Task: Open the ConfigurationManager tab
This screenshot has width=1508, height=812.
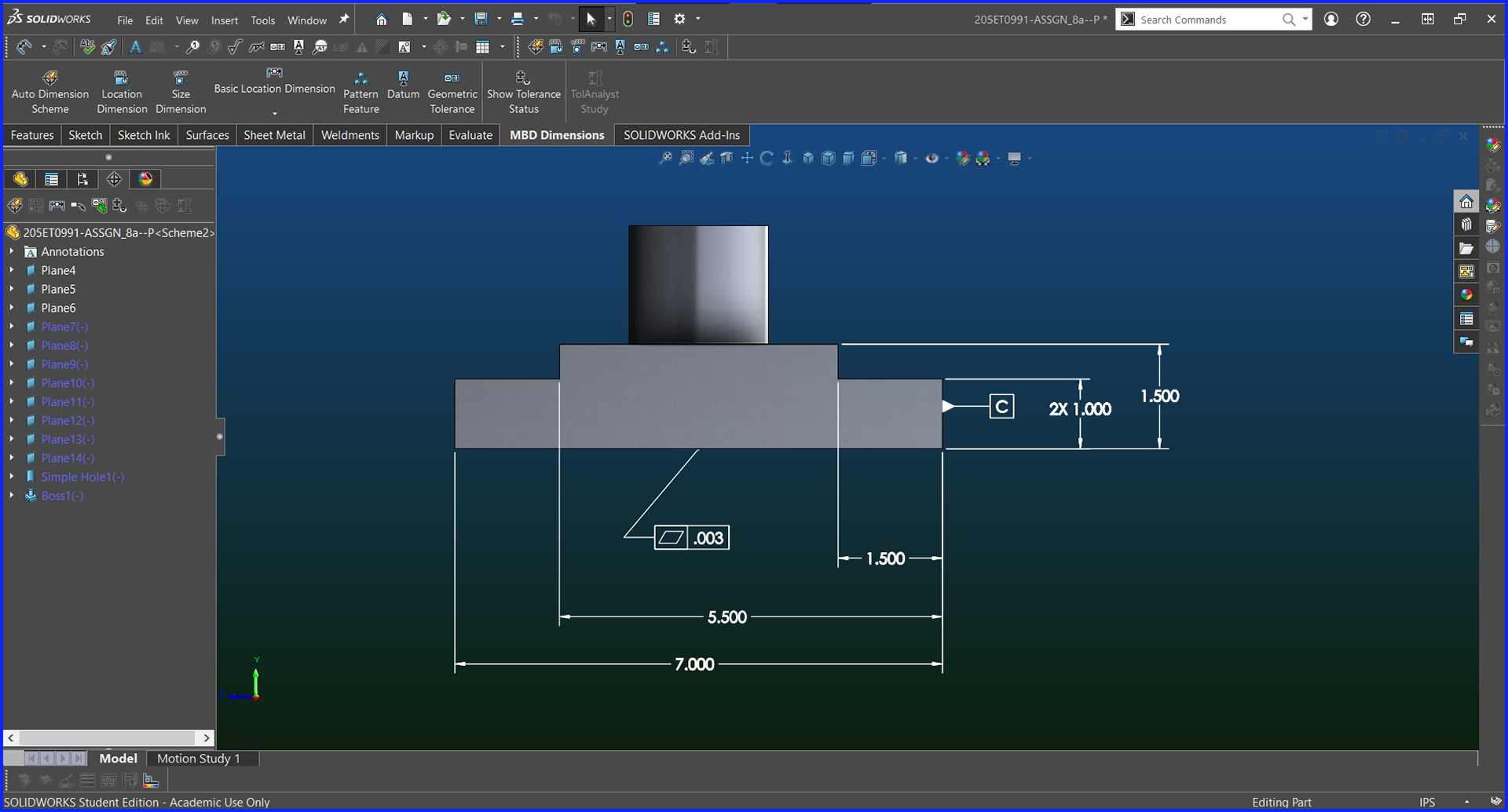Action: pyautogui.click(x=82, y=179)
